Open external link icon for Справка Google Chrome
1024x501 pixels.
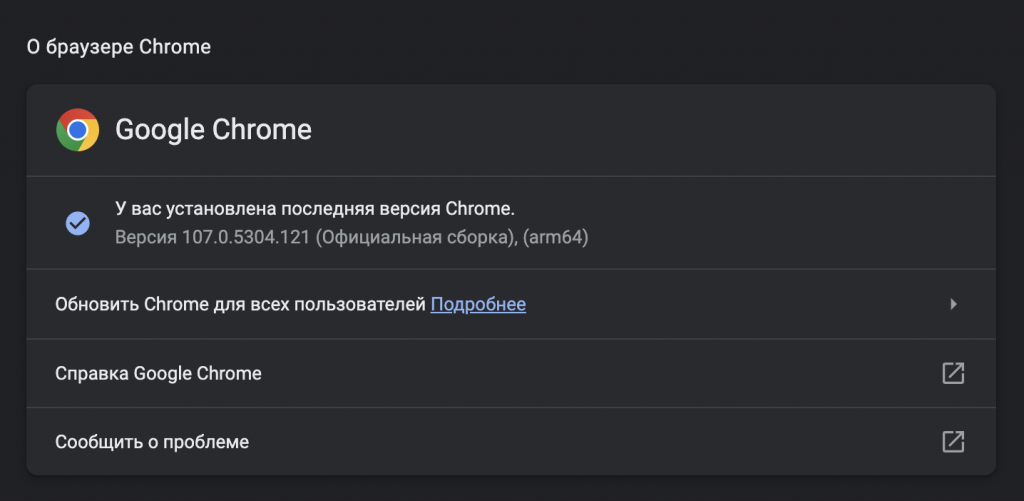(x=953, y=373)
